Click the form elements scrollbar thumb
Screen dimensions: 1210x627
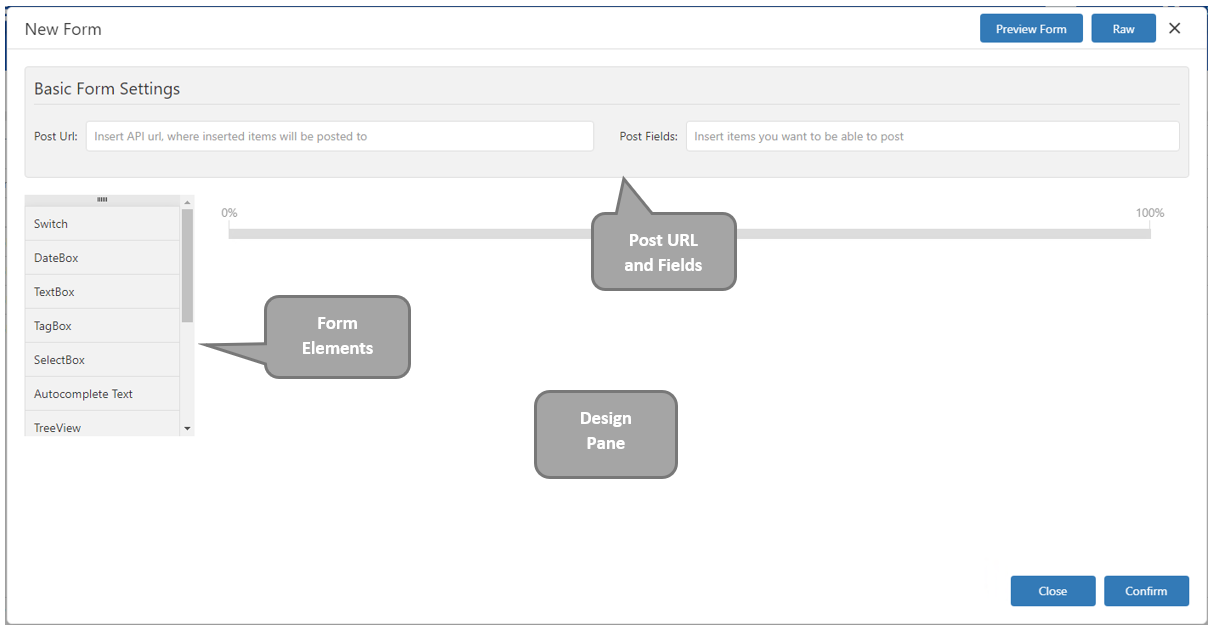pos(187,264)
